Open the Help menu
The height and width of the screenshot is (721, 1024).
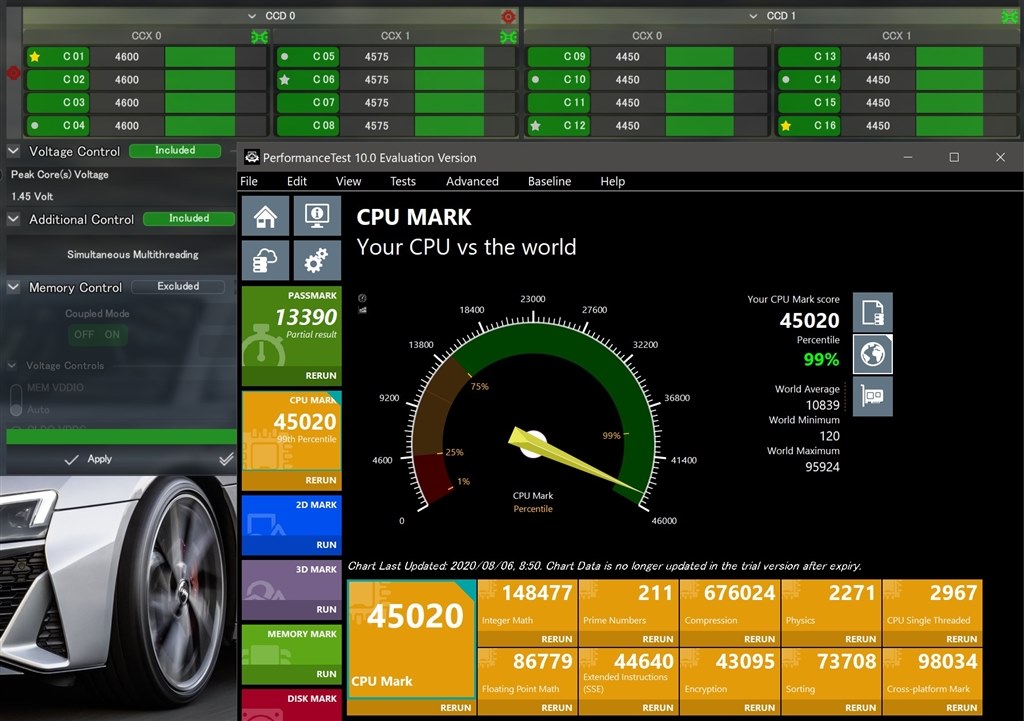[613, 182]
